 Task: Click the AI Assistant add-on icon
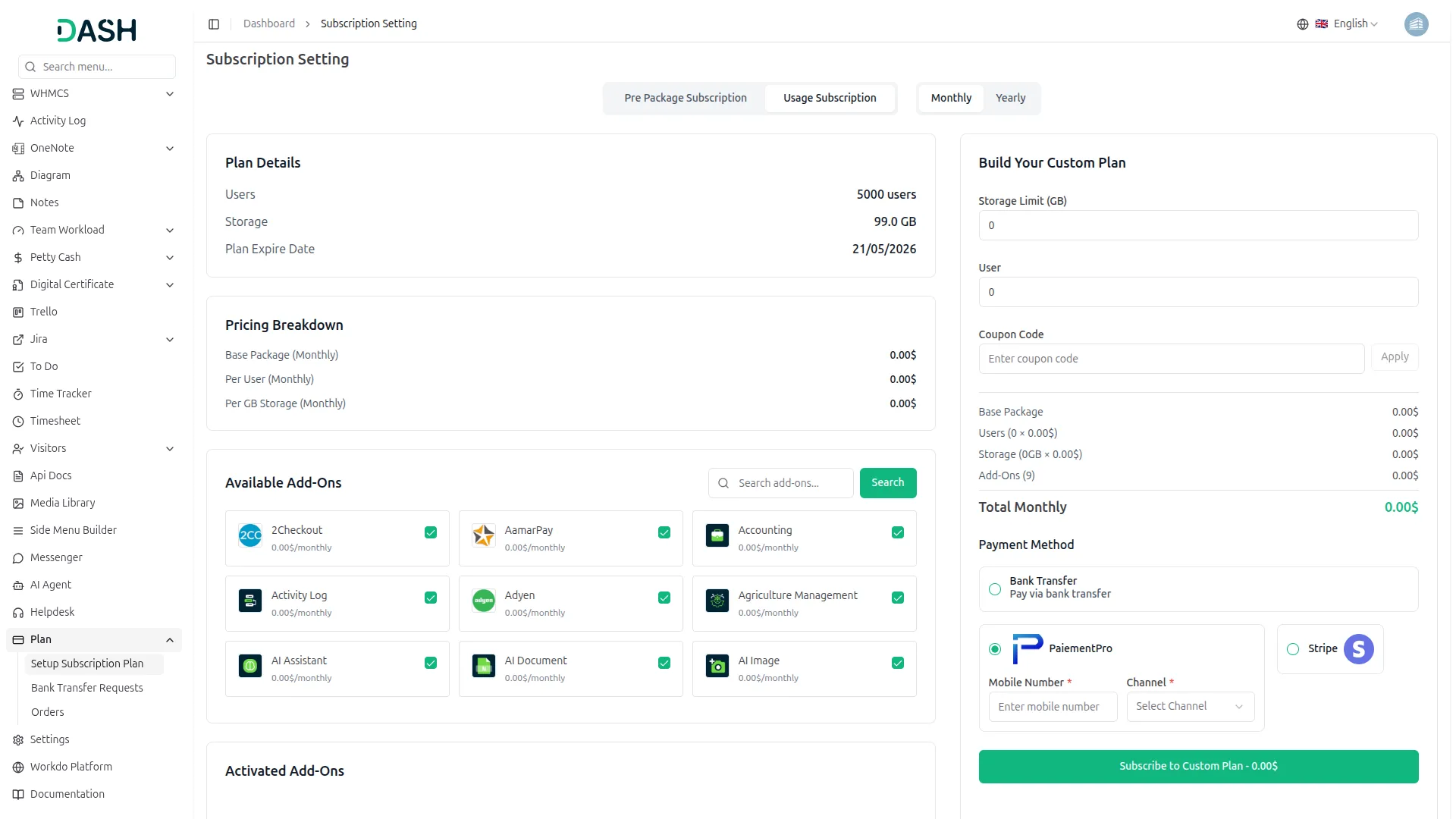[x=250, y=666]
